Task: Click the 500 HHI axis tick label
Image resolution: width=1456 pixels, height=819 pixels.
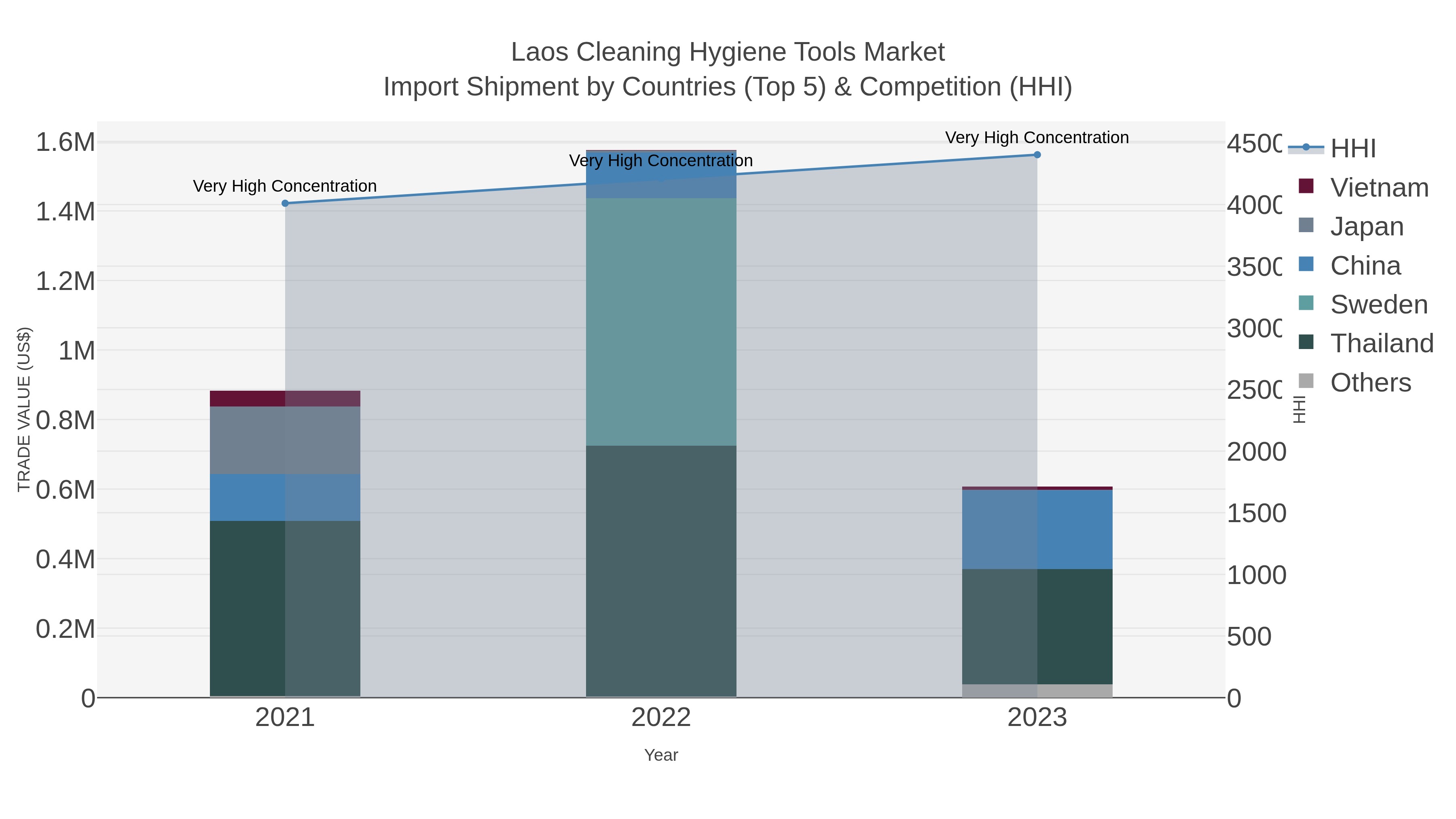Action: (1249, 637)
